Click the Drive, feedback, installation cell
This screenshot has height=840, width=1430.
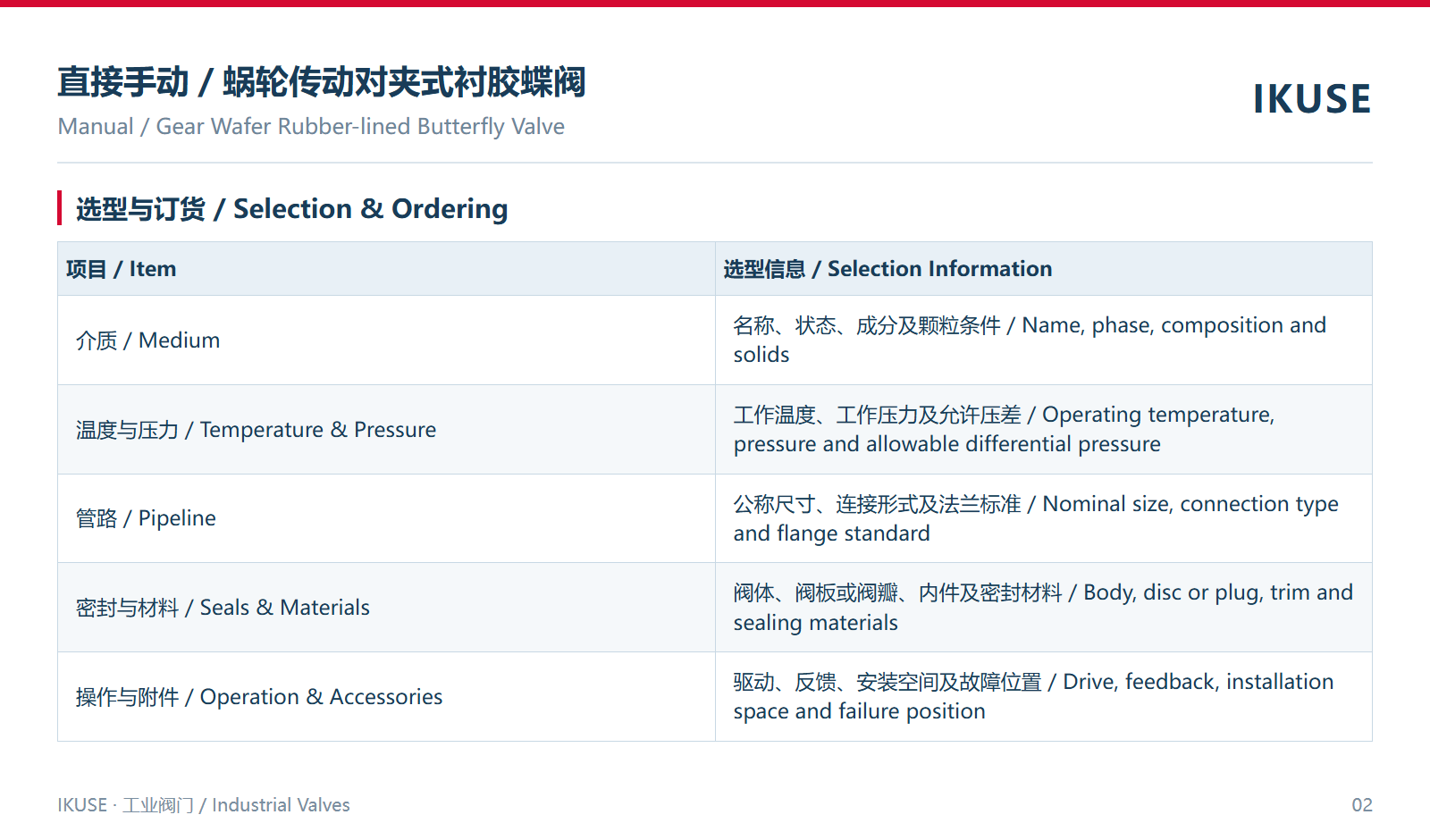(1044, 697)
